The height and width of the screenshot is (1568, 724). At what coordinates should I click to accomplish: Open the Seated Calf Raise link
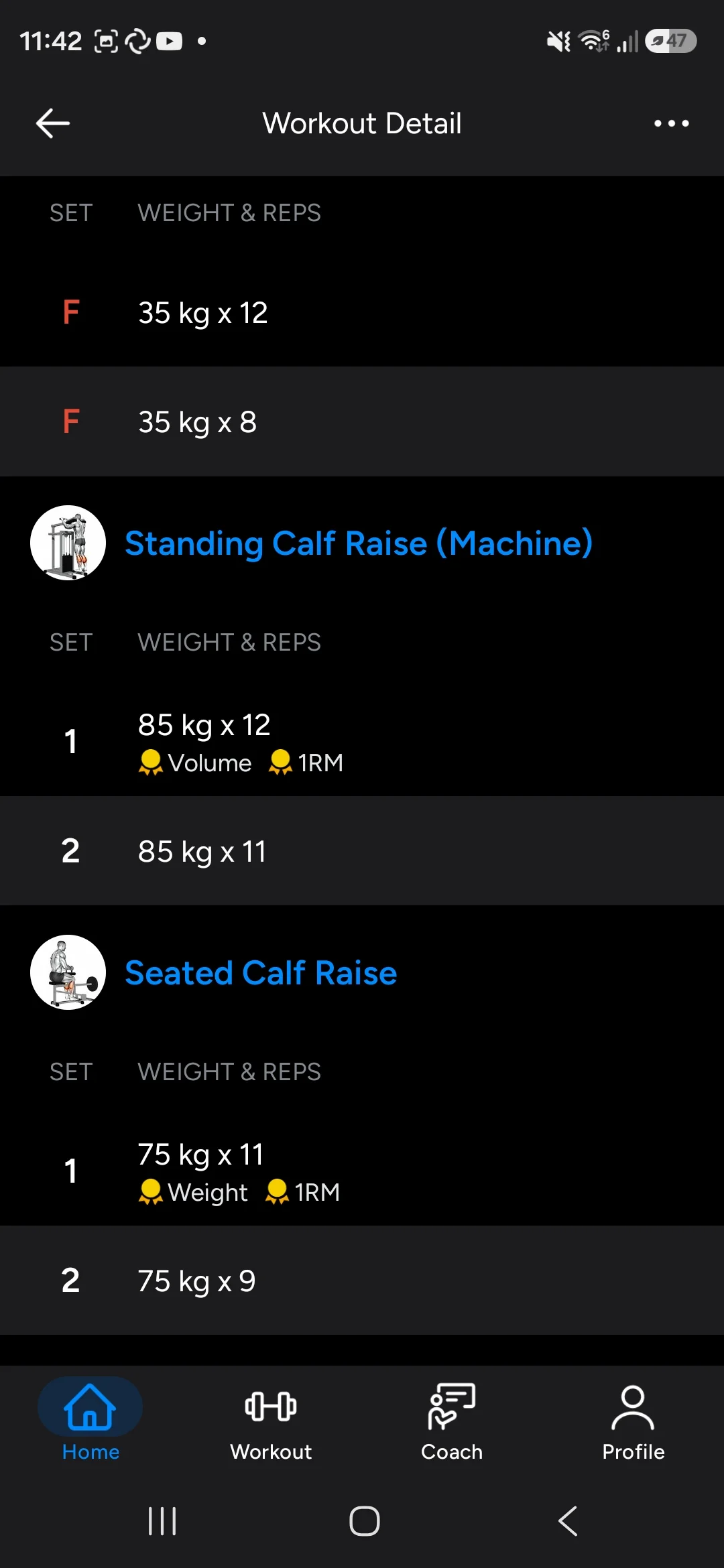(261, 972)
